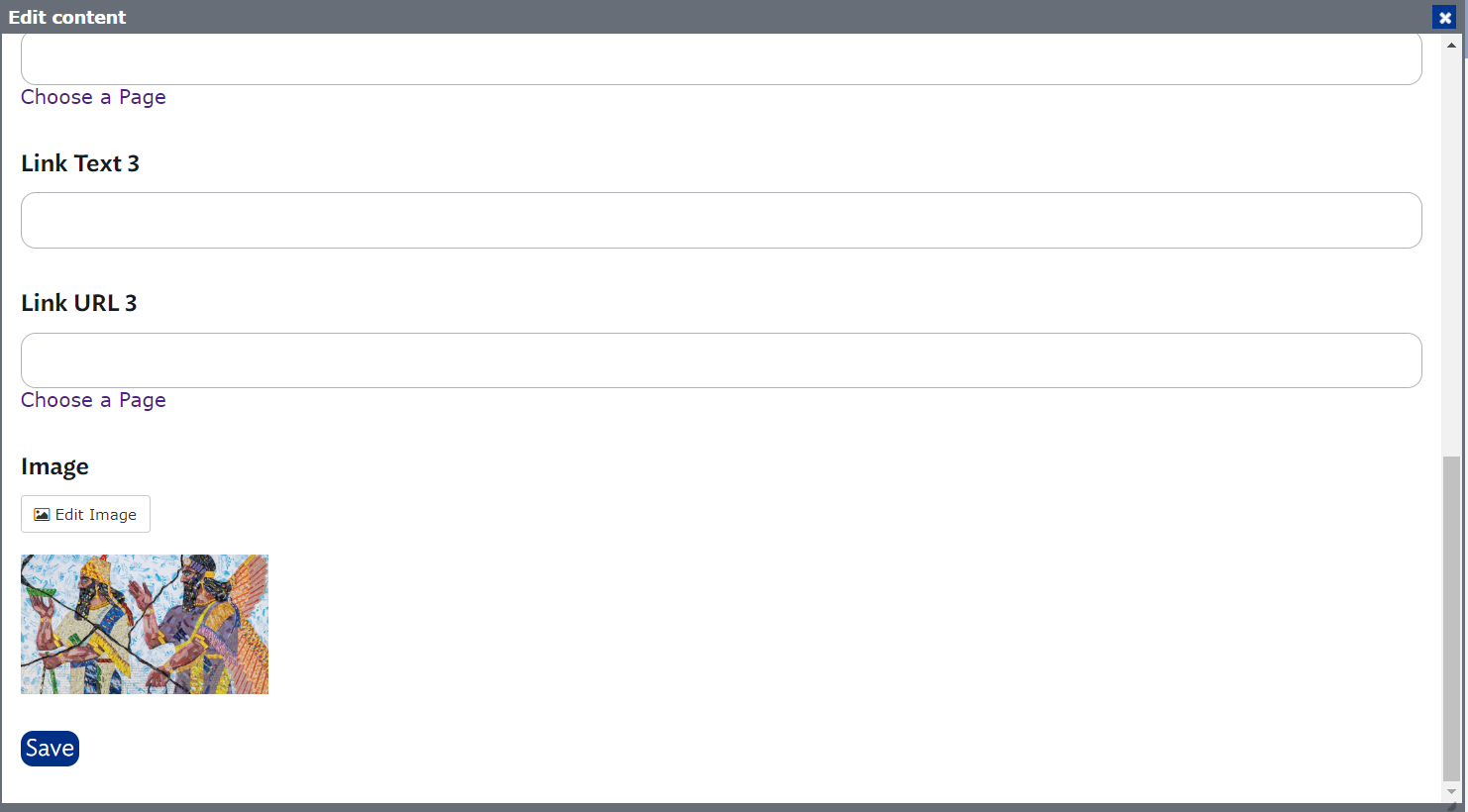Image resolution: width=1468 pixels, height=812 pixels.
Task: Focus the Link Text 3 input field
Action: click(721, 220)
